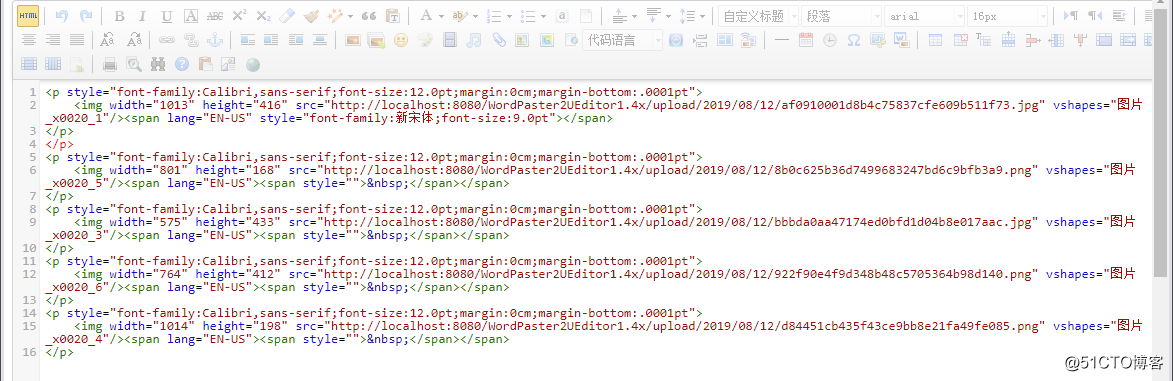1173x381 pixels.
Task: Toggle underline formatting
Action: 167,16
